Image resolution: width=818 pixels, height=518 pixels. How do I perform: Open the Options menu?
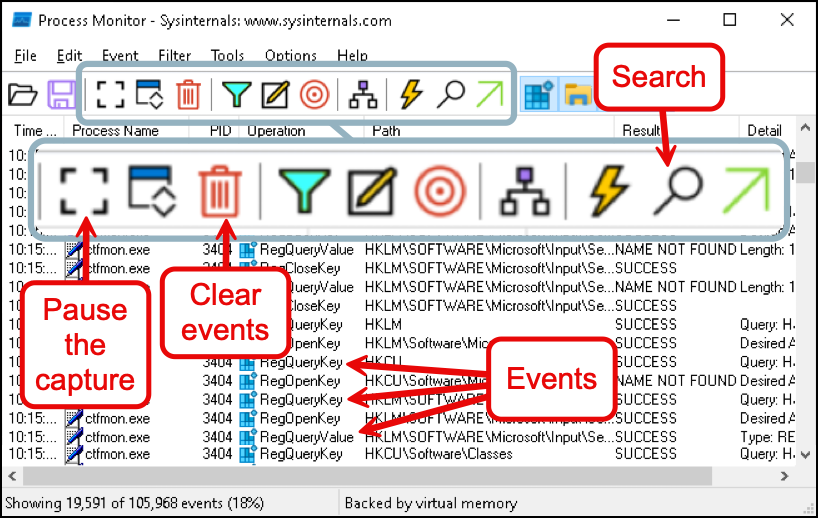point(291,55)
